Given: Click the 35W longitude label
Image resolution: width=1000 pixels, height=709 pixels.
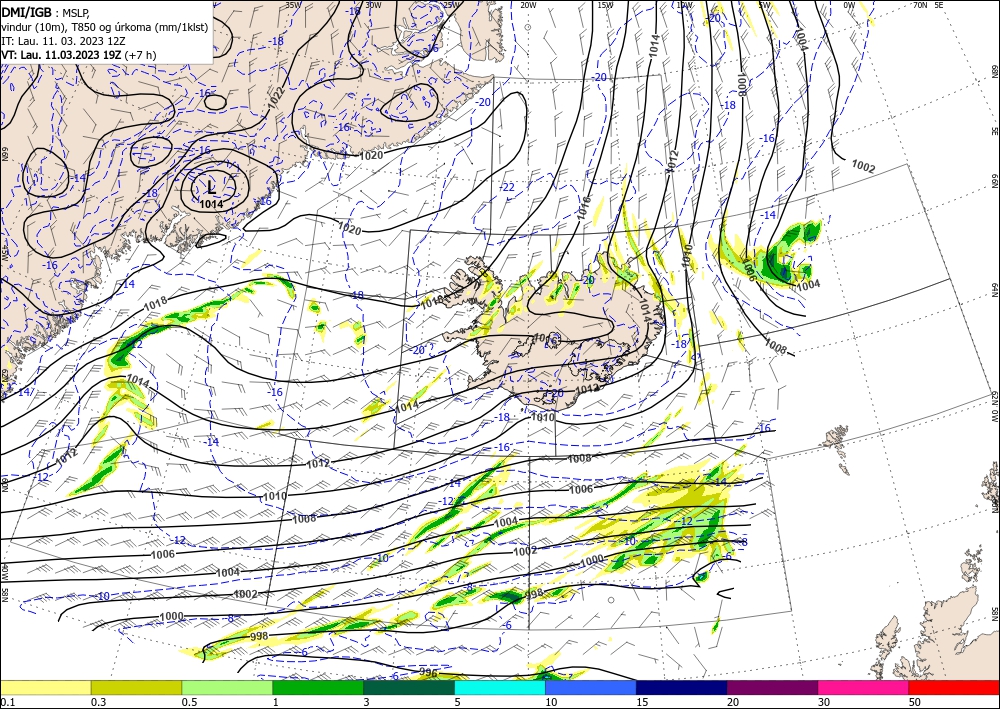Looking at the screenshot, I should [x=293, y=5].
